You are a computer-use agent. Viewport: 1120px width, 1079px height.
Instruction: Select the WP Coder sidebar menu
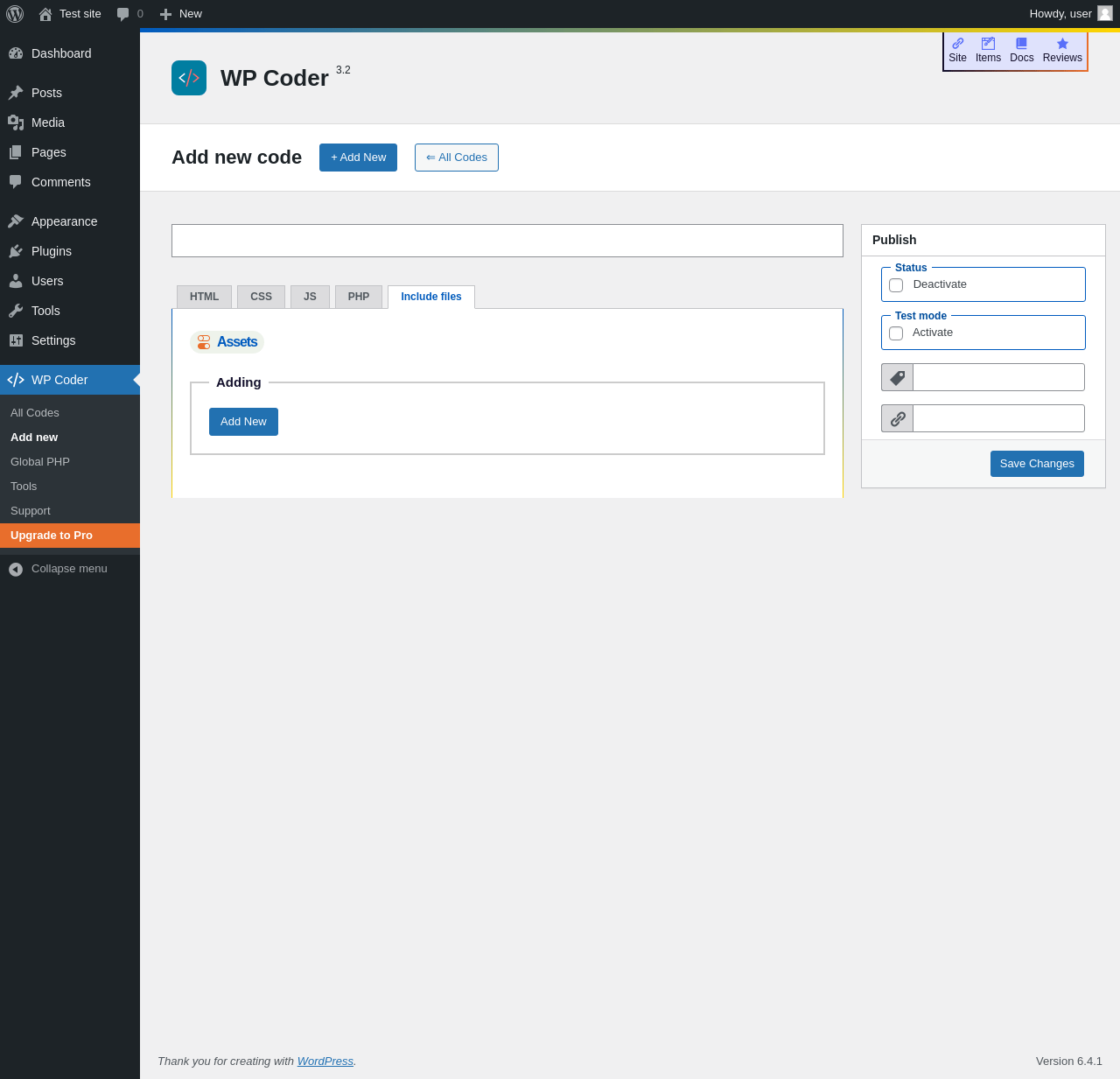tap(70, 380)
